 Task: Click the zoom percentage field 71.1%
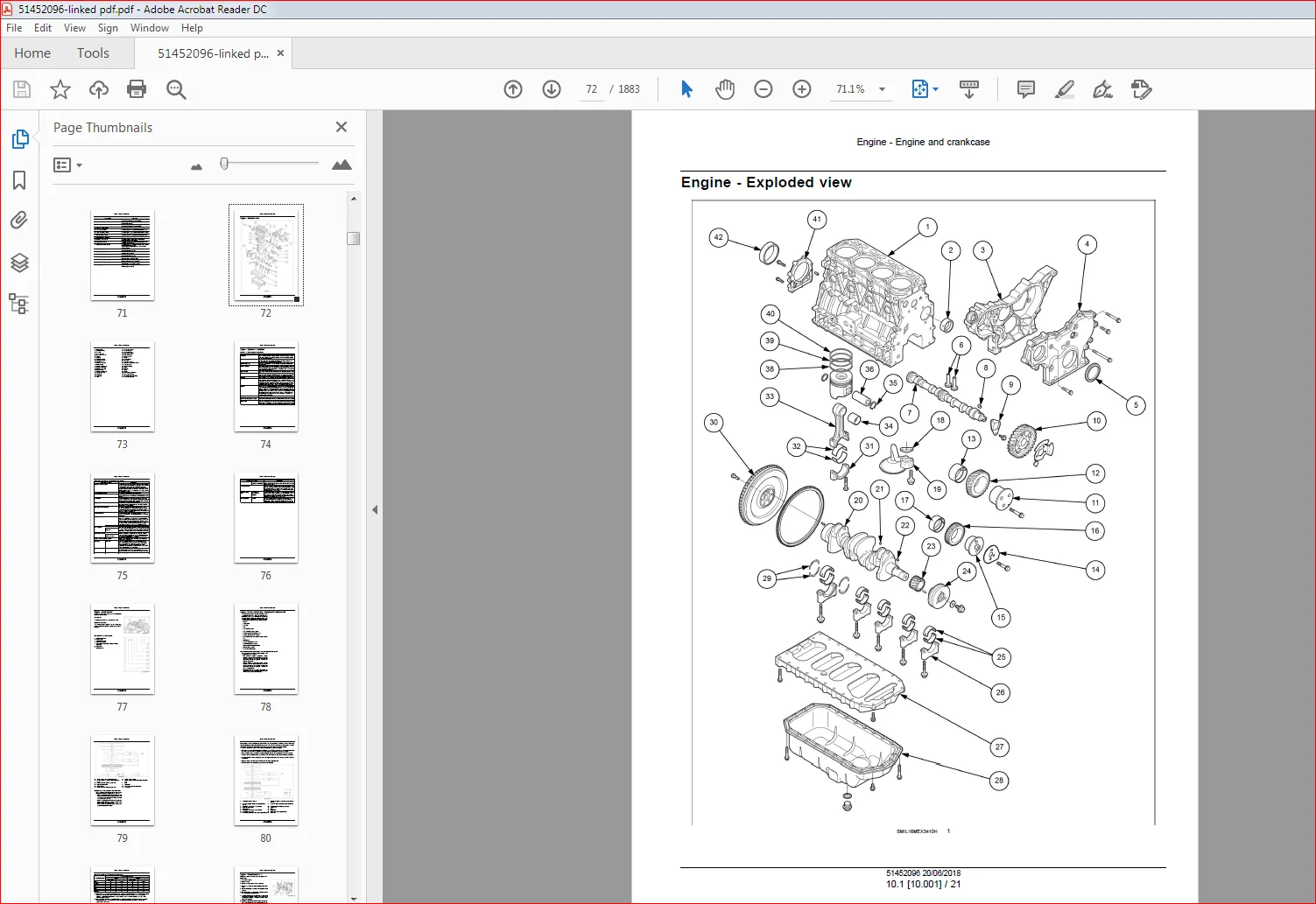pos(850,89)
